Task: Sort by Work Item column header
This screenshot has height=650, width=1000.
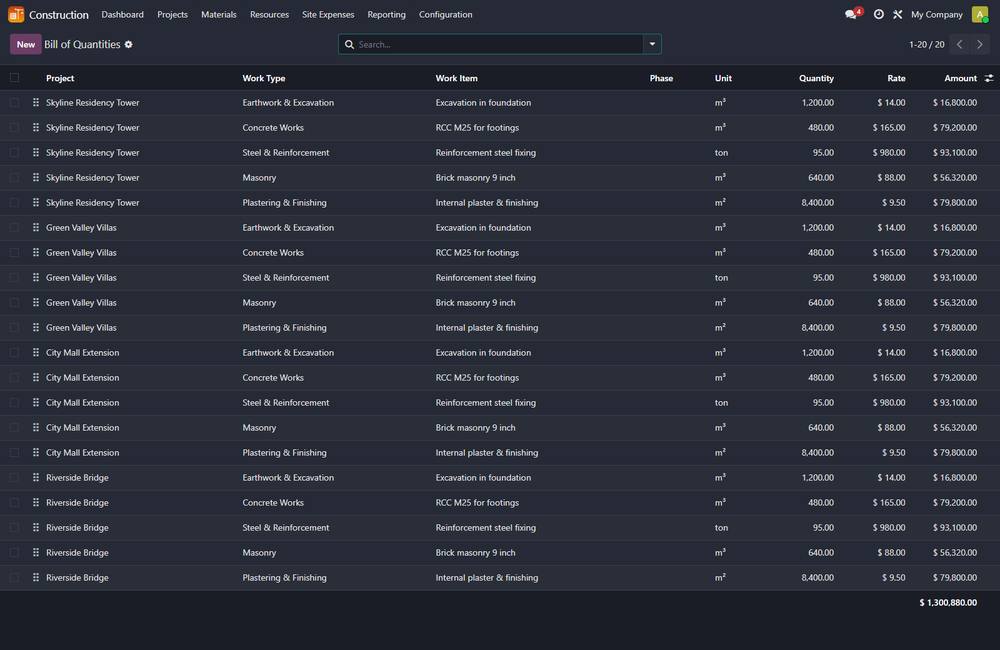Action: (456, 78)
